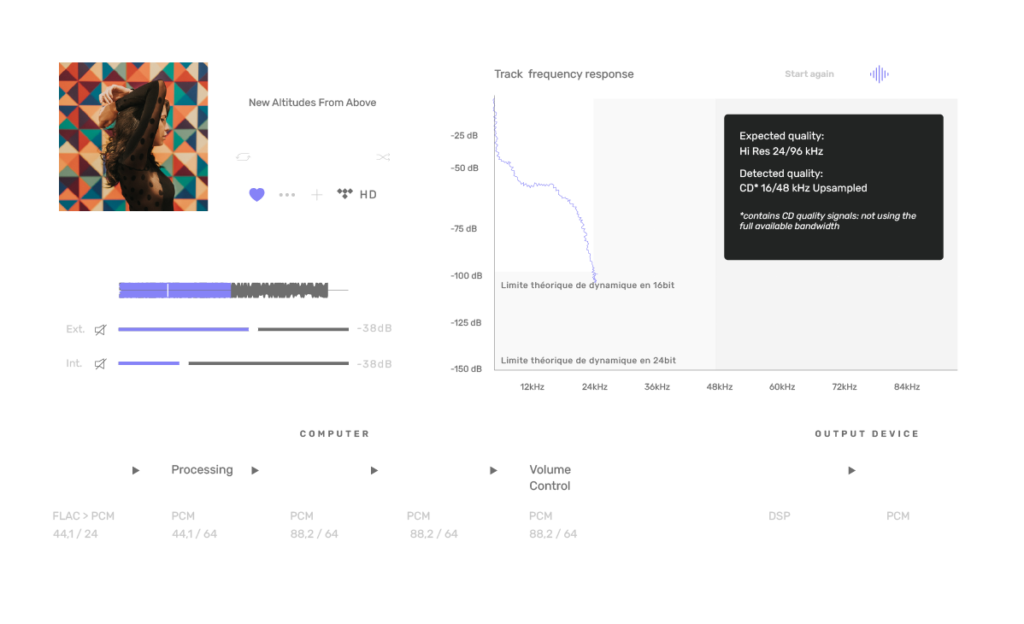1024x624 pixels.
Task: Click the shuffle icon
Action: click(383, 157)
